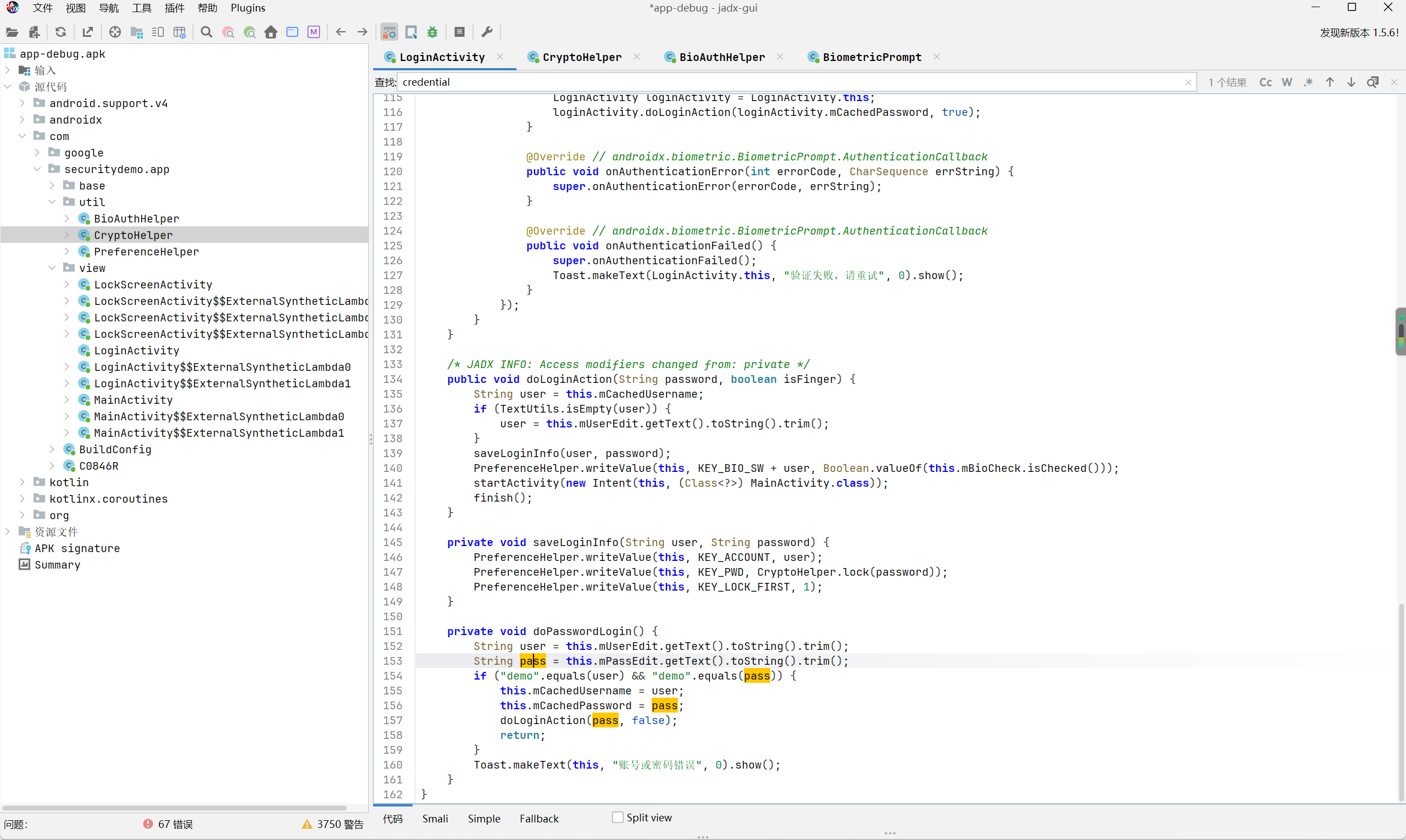Expand the kotlin package node

(x=22, y=482)
